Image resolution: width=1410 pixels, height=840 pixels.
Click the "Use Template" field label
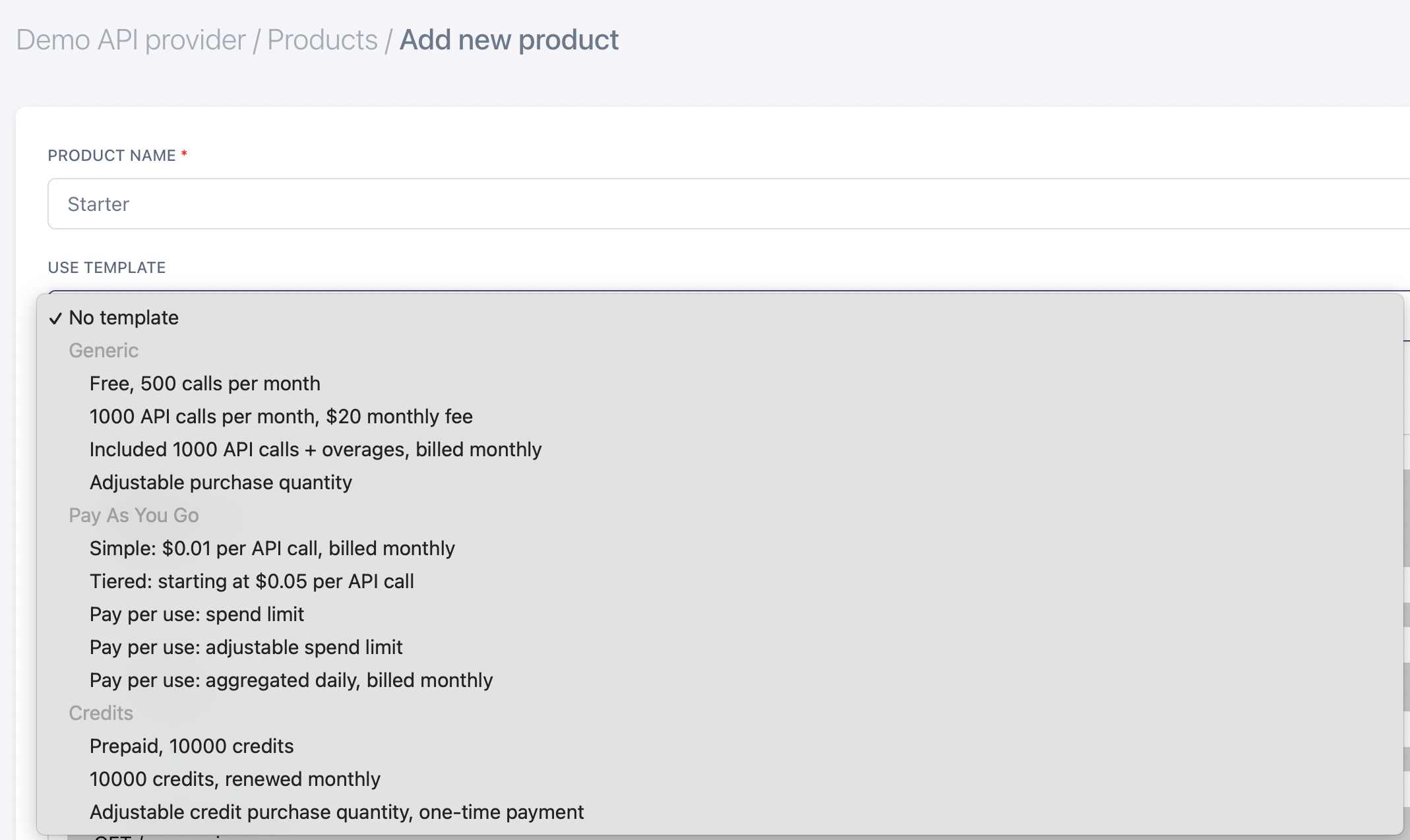pos(106,267)
